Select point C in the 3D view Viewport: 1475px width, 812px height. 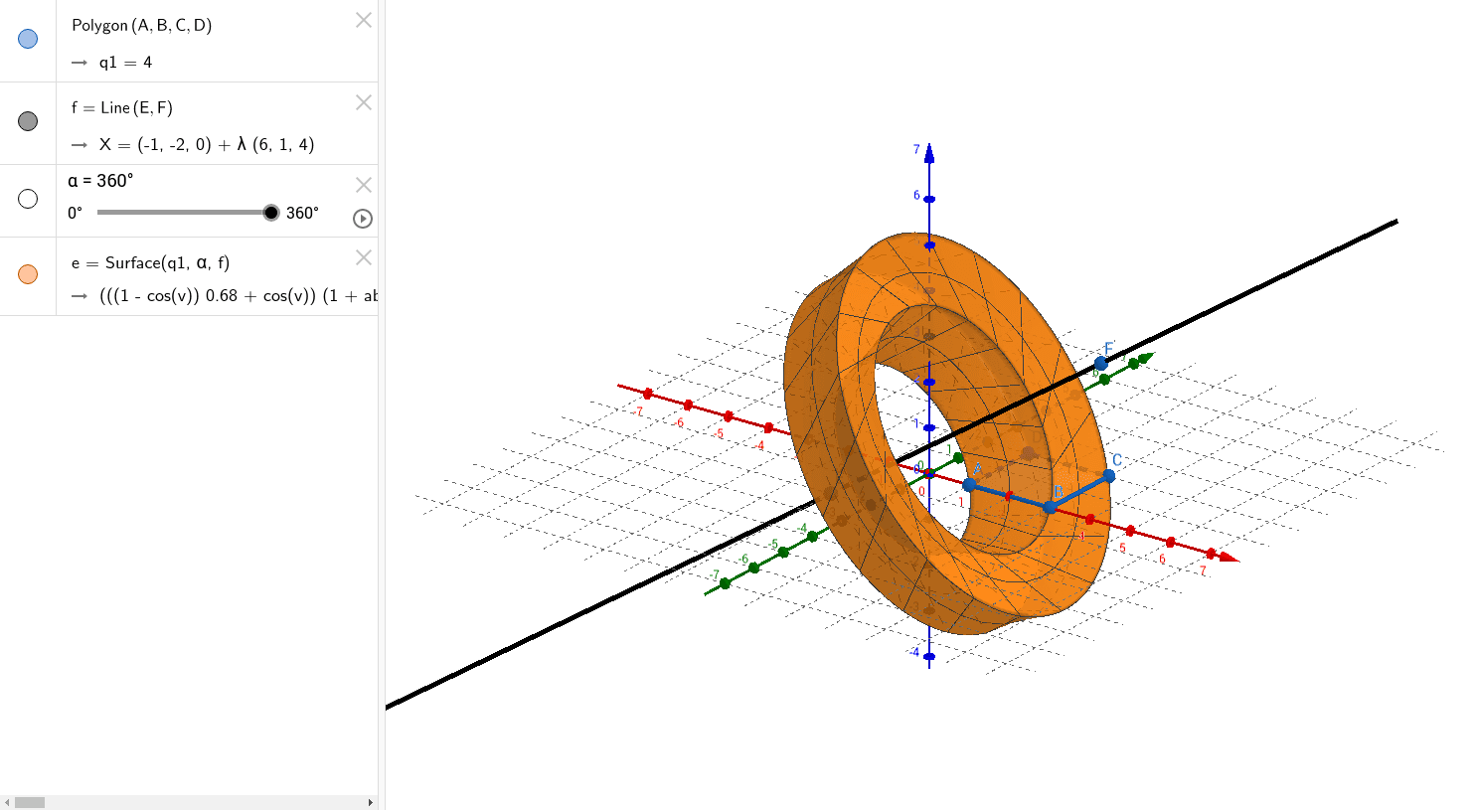pos(1108,475)
